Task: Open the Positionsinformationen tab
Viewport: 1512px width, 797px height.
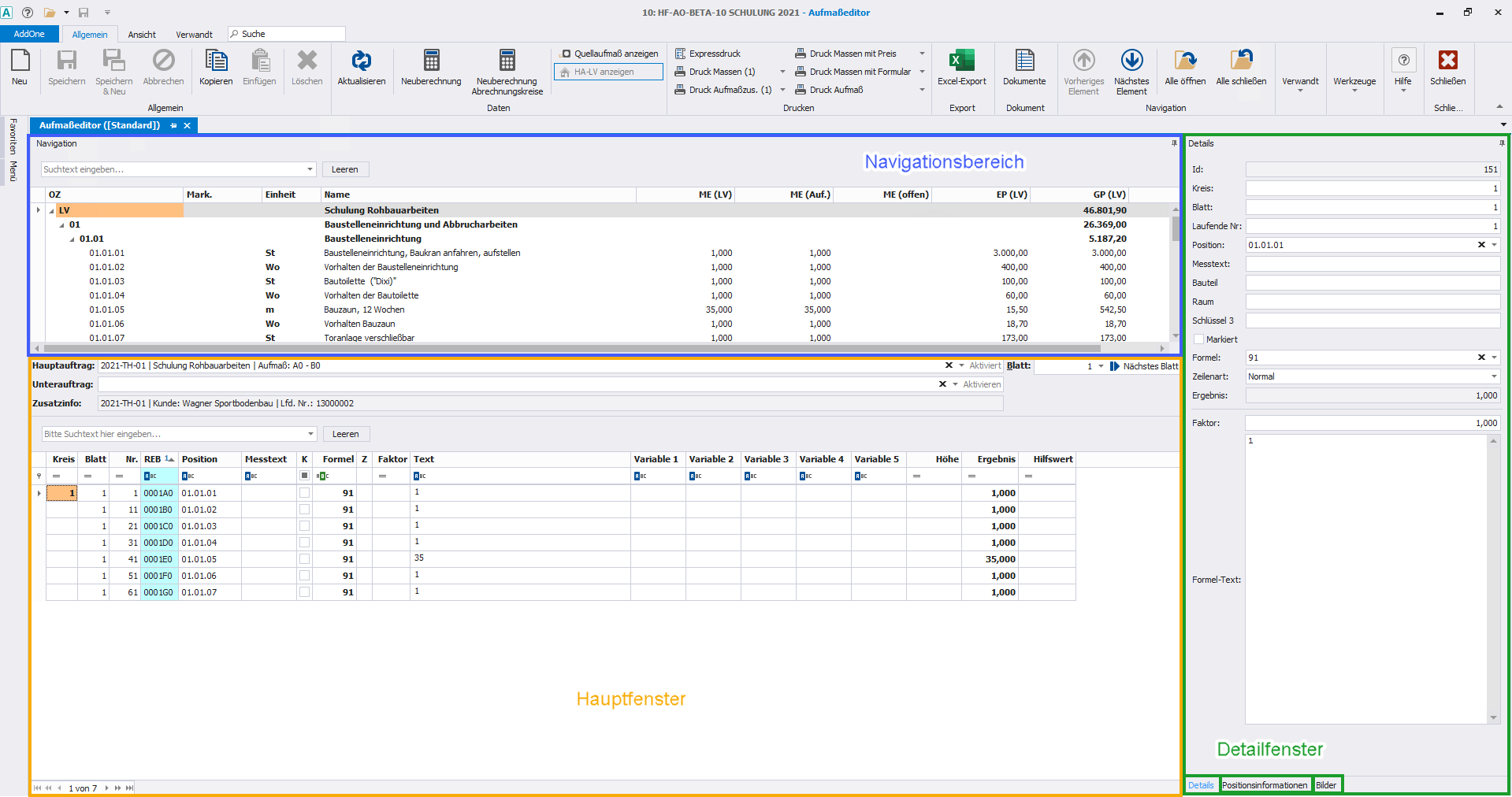Action: (x=1265, y=785)
